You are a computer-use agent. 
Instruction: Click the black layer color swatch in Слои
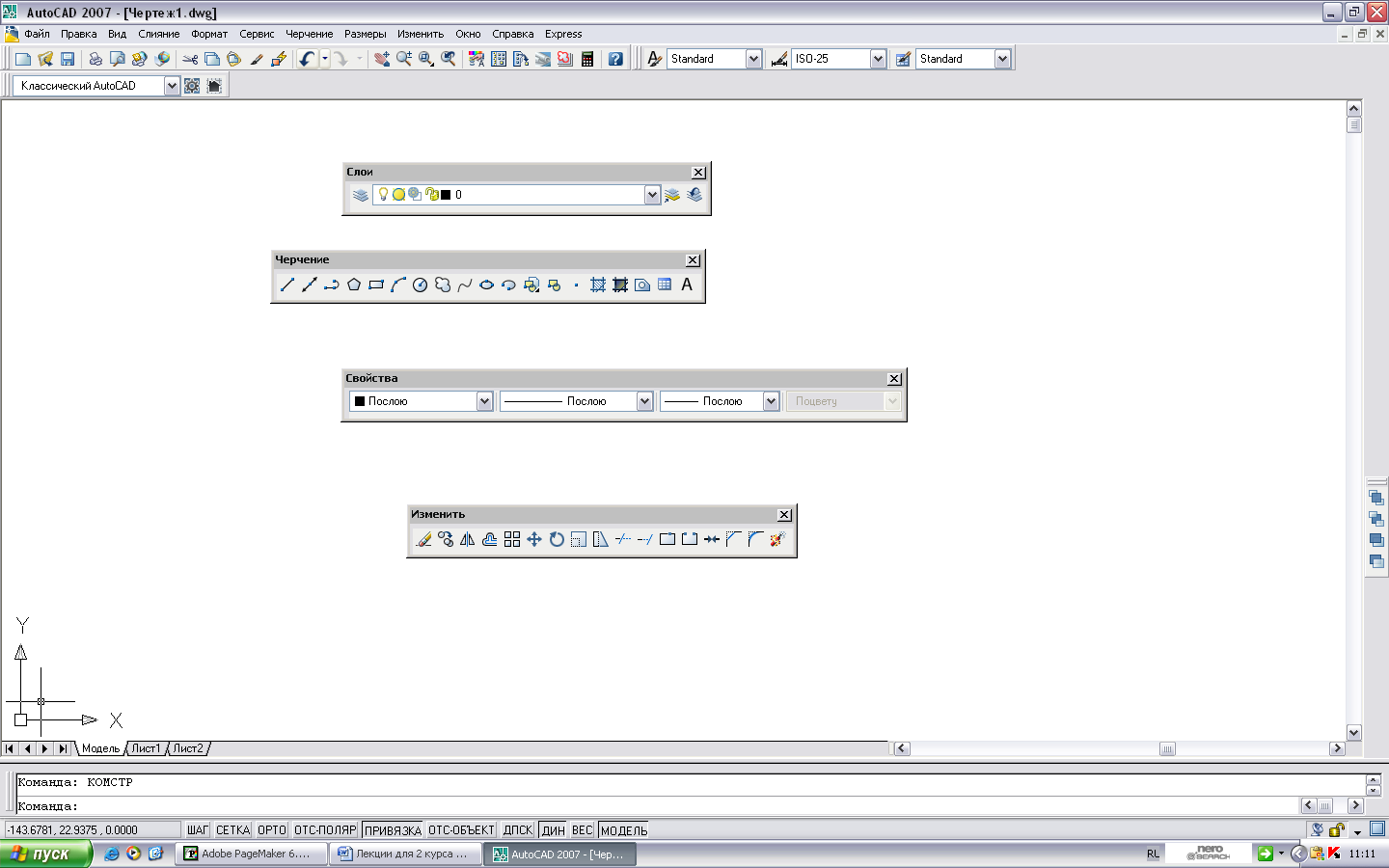[x=446, y=195]
